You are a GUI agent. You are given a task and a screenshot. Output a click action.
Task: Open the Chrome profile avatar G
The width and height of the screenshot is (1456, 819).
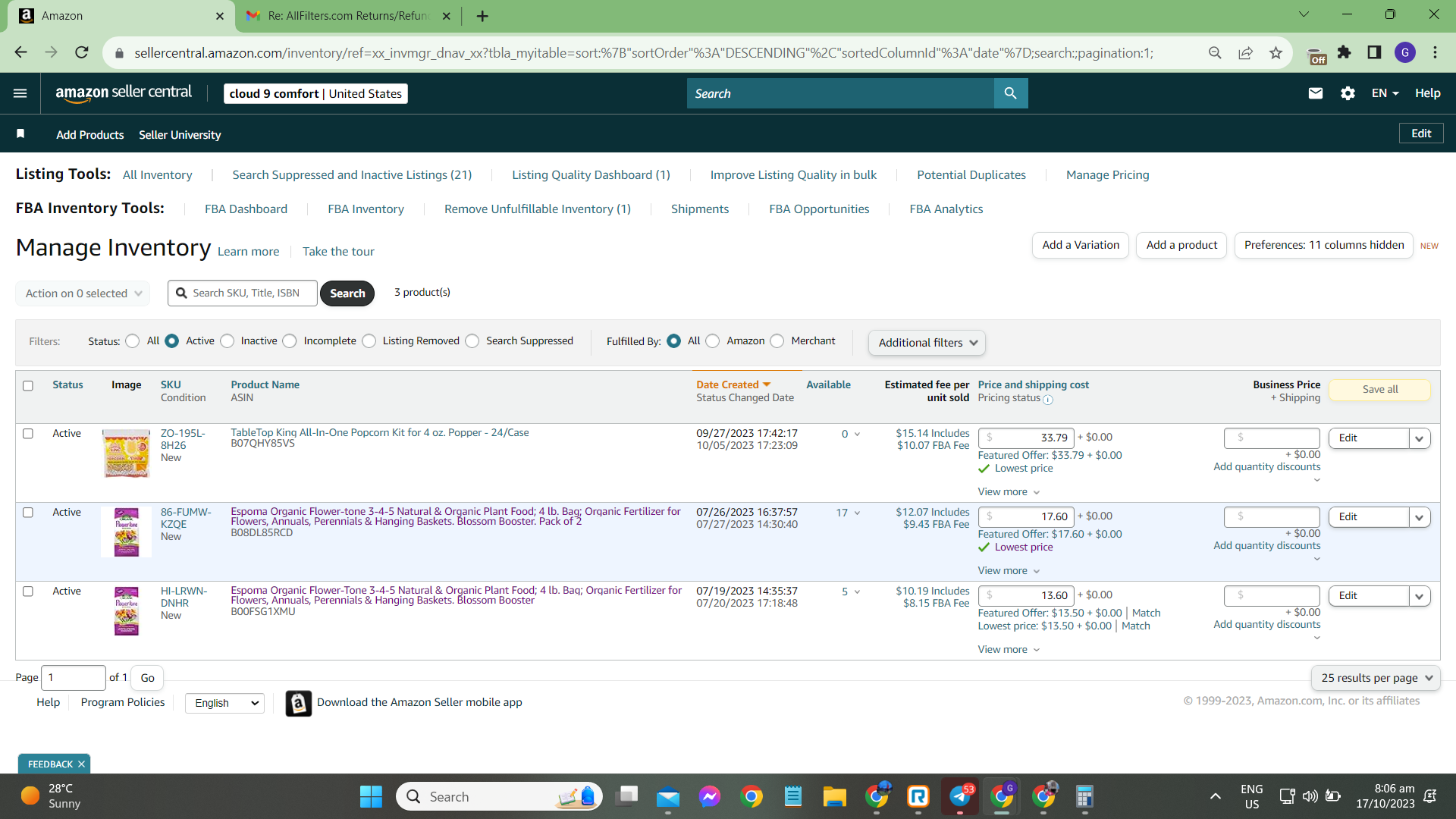point(1404,52)
